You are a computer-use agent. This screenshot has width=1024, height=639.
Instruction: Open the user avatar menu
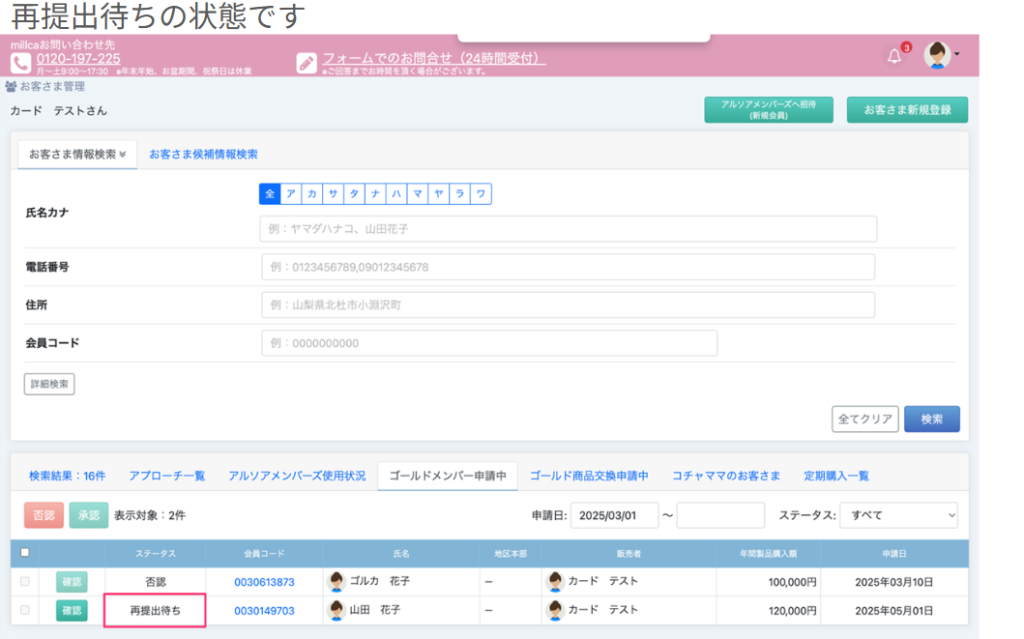tap(939, 55)
